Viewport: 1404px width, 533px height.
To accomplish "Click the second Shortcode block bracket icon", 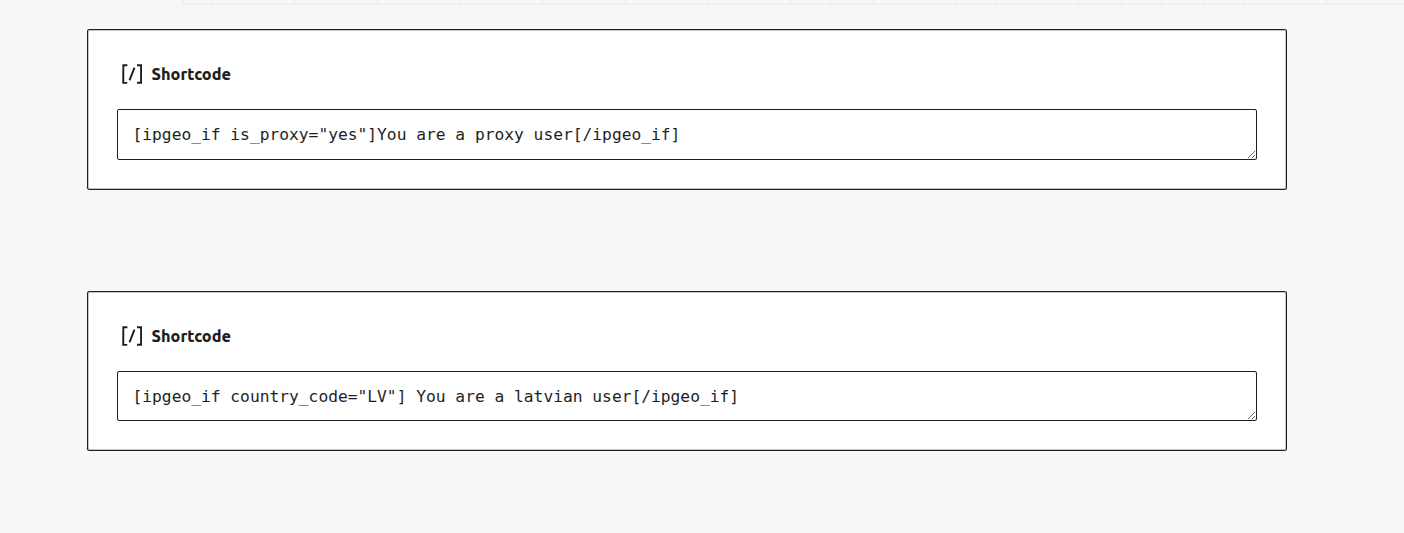I will pyautogui.click(x=132, y=336).
